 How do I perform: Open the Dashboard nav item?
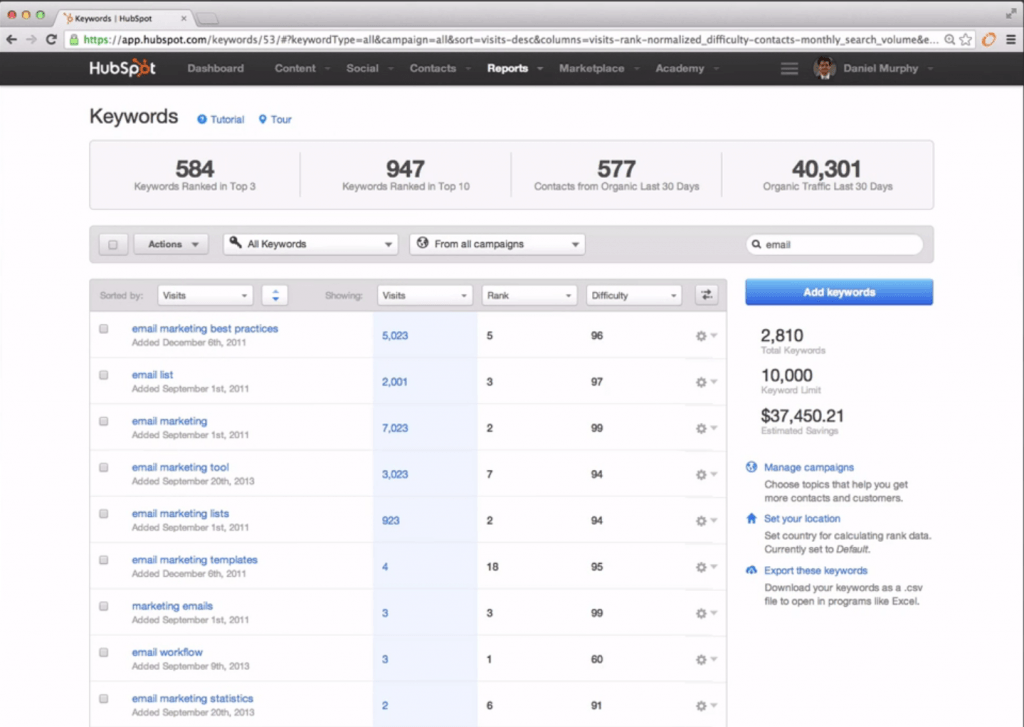(216, 69)
